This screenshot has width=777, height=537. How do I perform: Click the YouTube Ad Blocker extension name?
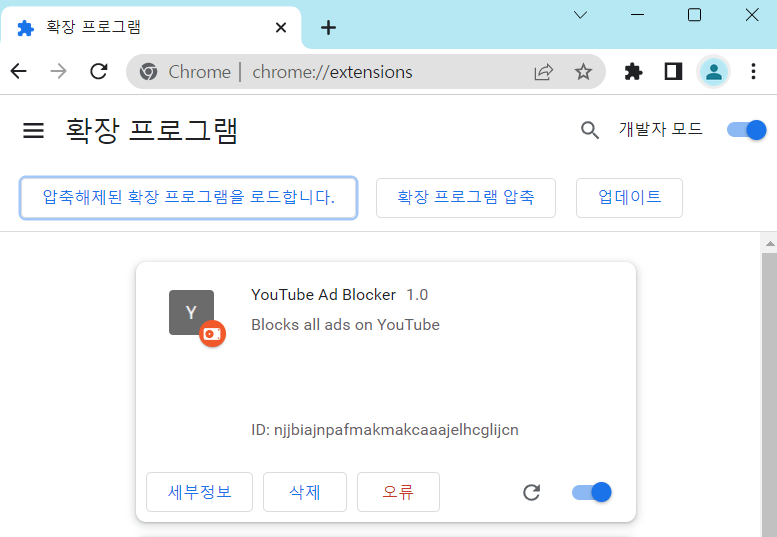(x=324, y=295)
